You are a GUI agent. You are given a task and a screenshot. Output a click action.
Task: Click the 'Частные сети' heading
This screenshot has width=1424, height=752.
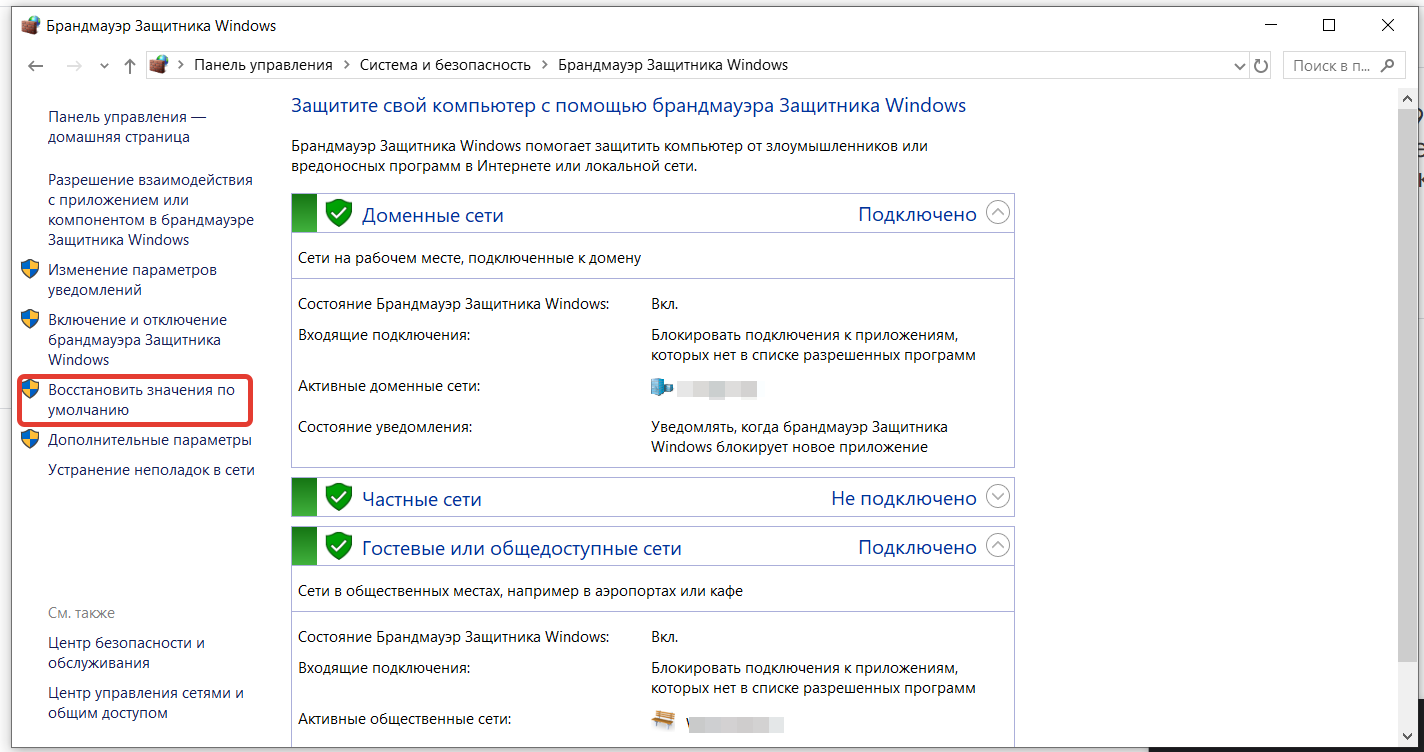point(421,499)
